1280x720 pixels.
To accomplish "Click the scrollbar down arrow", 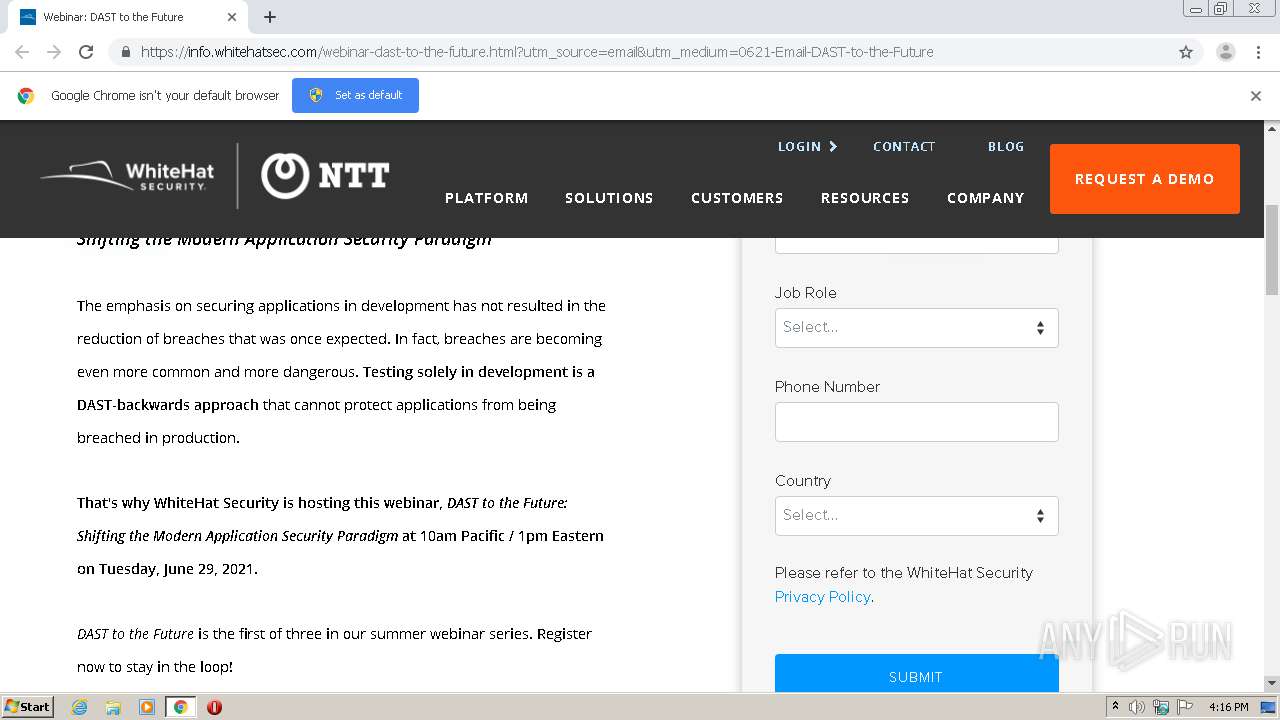I will pyautogui.click(x=1272, y=683).
